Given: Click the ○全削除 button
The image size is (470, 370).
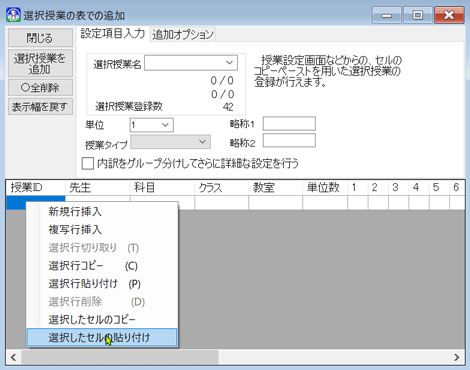Looking at the screenshot, I should 40,88.
